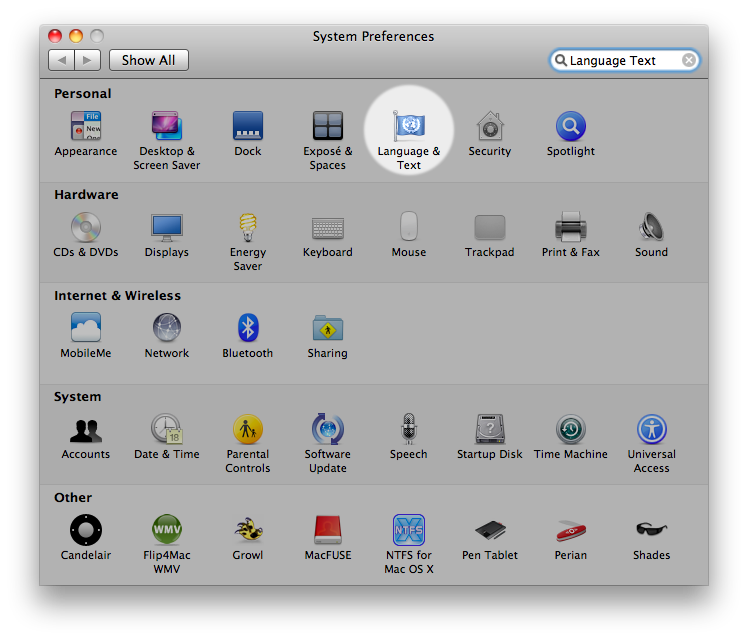Clear the search field text

[689, 60]
